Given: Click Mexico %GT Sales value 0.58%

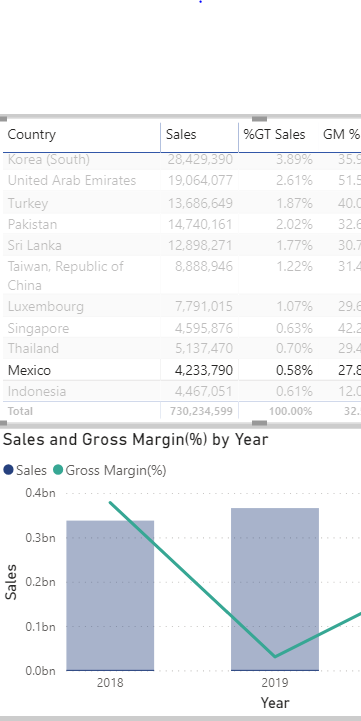Looking at the screenshot, I should click(x=294, y=370).
